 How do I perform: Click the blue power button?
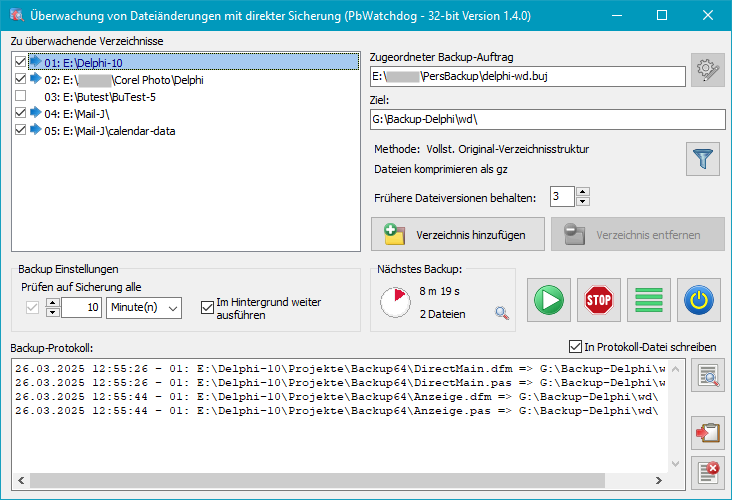point(699,300)
